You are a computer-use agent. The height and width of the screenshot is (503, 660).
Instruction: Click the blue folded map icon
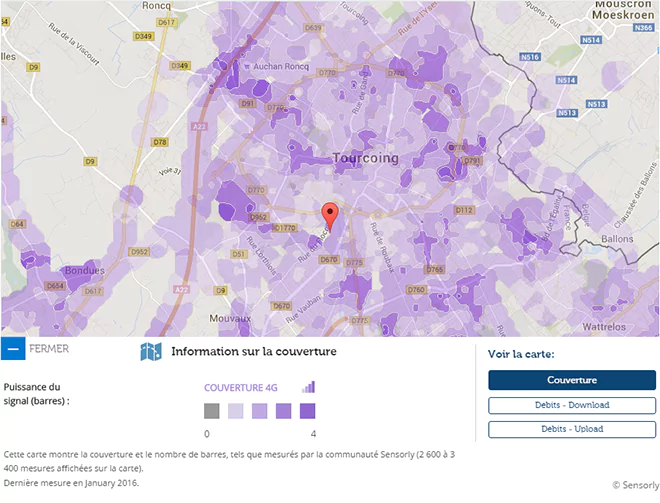coord(151,351)
